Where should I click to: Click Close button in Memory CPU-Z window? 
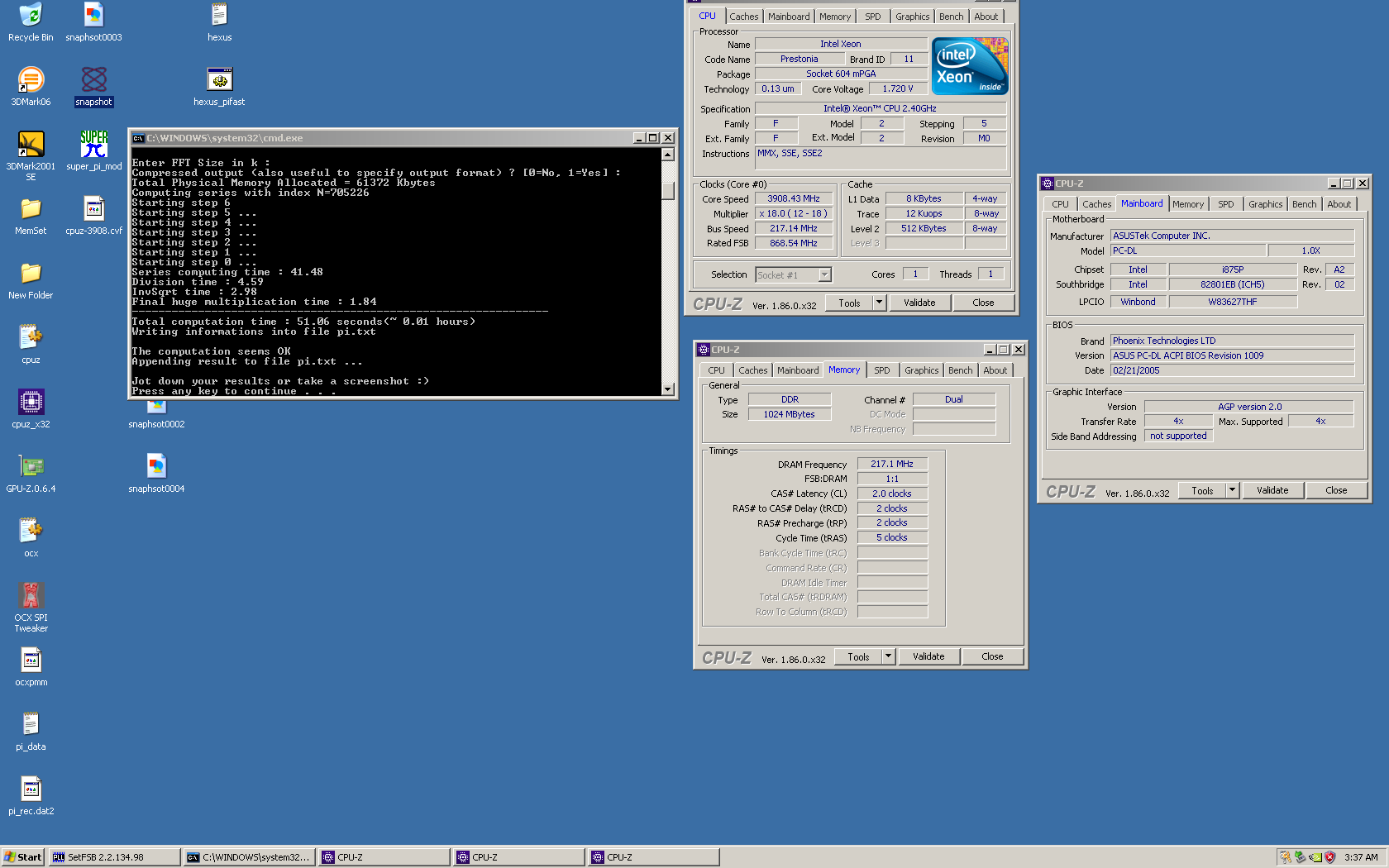(x=992, y=656)
